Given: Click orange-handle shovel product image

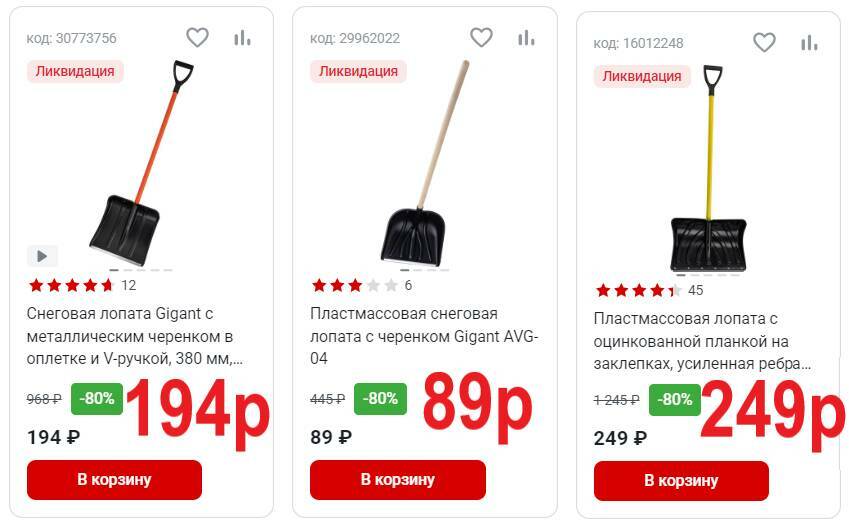Looking at the screenshot, I should pyautogui.click(x=141, y=163).
